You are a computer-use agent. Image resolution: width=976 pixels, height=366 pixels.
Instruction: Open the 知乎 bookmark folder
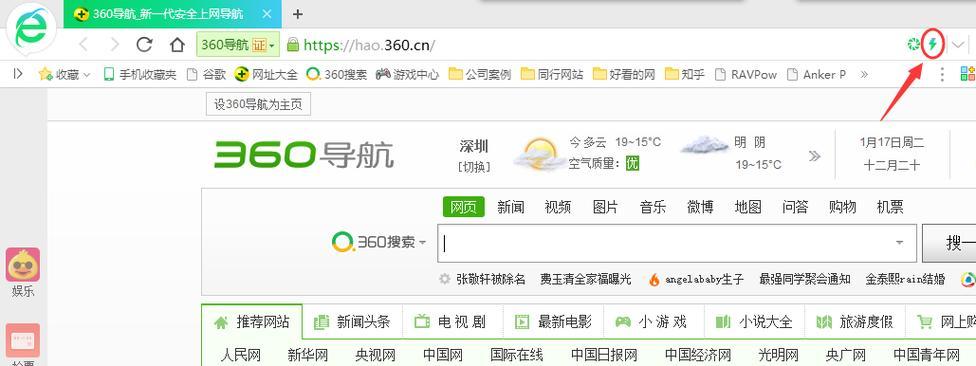685,75
